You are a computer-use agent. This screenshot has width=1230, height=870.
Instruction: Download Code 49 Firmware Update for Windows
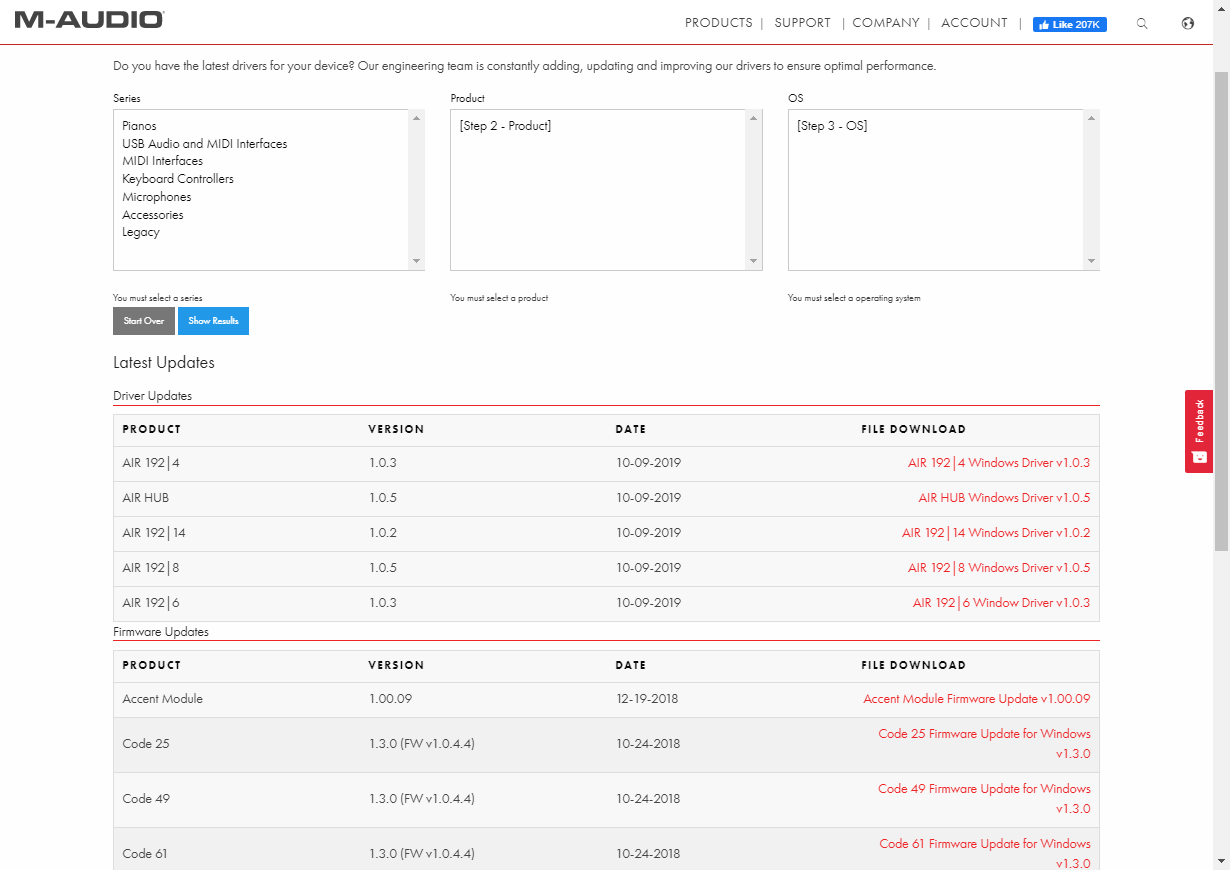984,799
